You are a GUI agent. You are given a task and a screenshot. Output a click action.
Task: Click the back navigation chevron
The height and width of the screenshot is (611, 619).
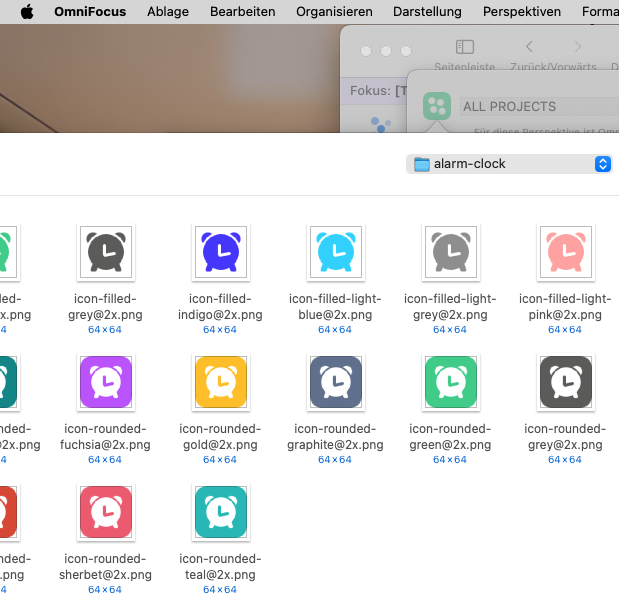tap(529, 47)
